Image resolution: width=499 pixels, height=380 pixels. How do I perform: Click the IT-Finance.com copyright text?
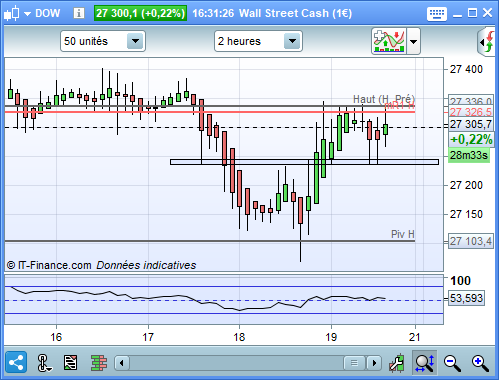(x=49, y=265)
